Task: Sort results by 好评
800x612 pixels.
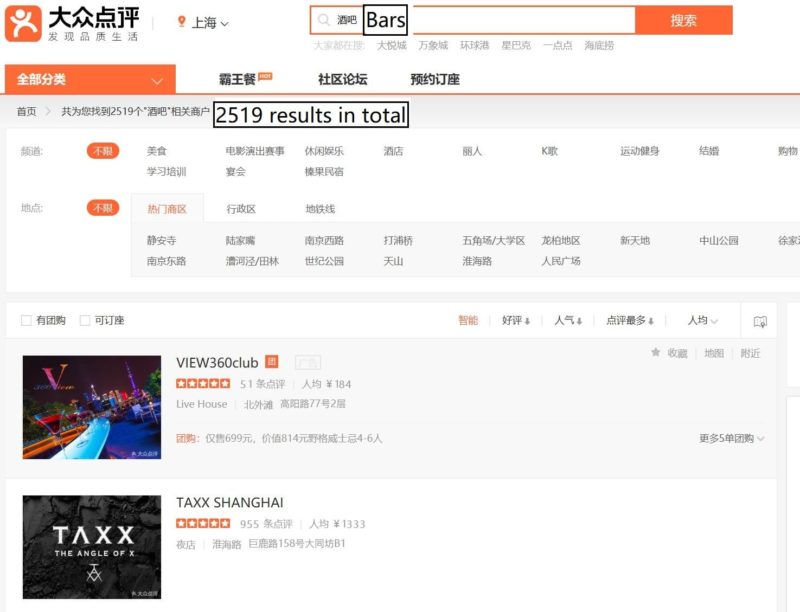Action: pos(516,320)
